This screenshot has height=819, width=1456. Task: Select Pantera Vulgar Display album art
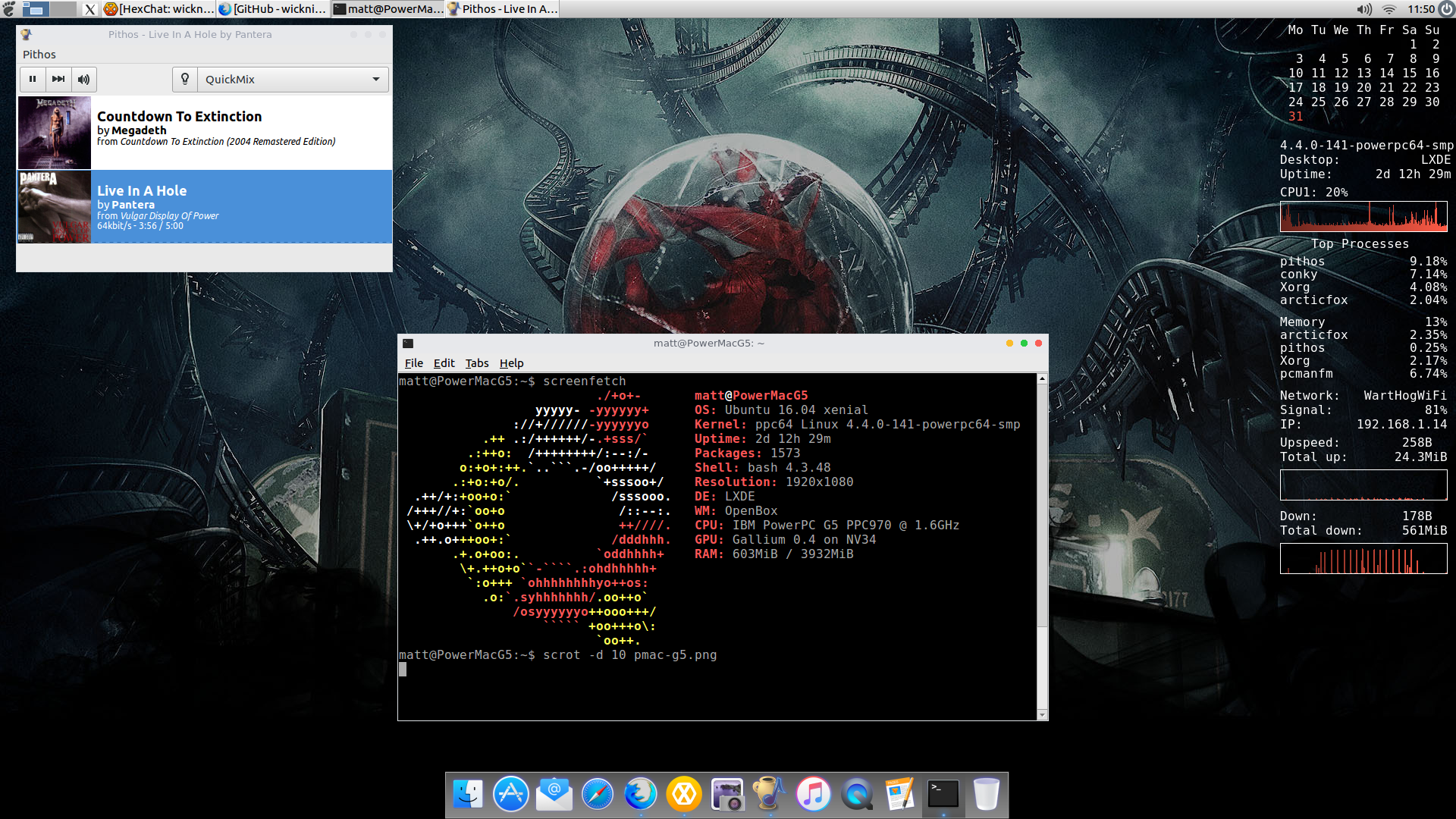55,206
